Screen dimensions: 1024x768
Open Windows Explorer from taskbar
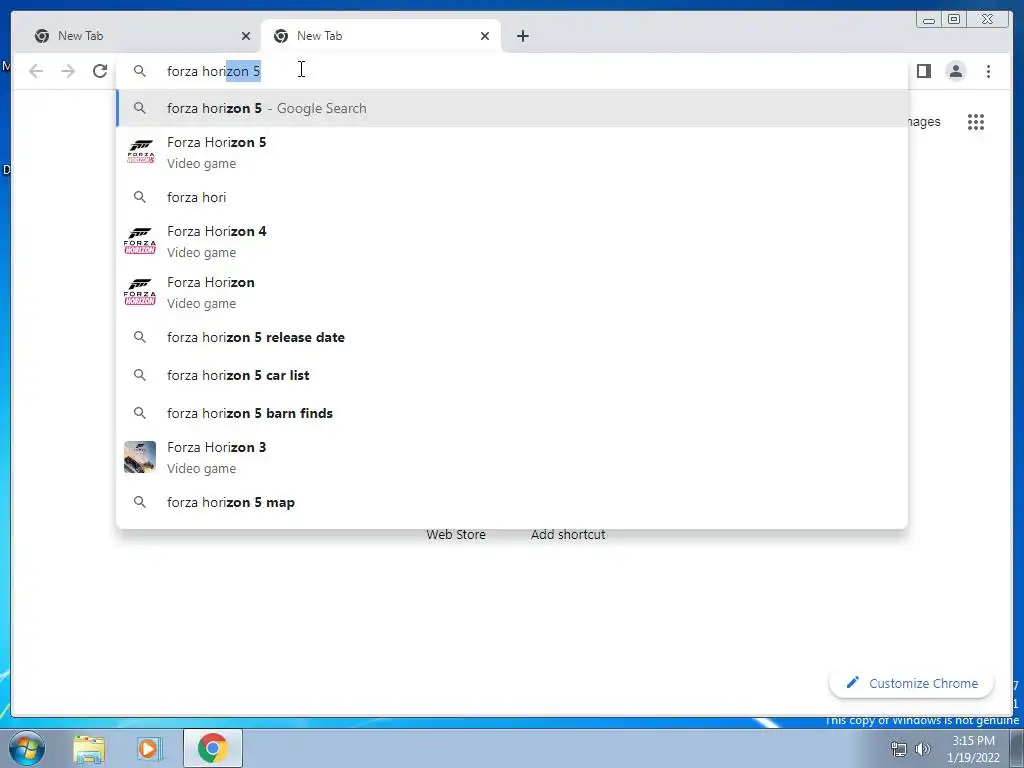(x=89, y=748)
